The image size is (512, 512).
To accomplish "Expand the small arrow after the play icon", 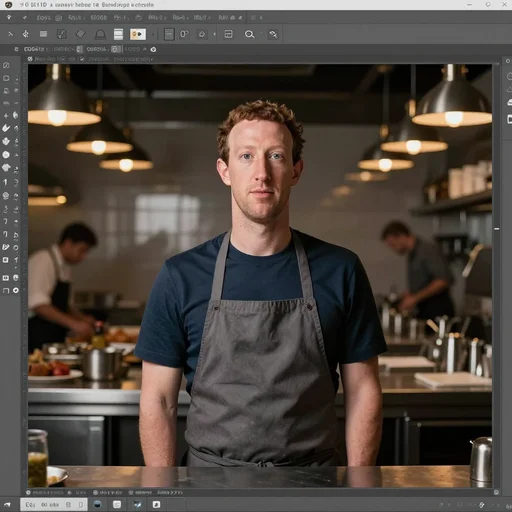I will click(153, 34).
